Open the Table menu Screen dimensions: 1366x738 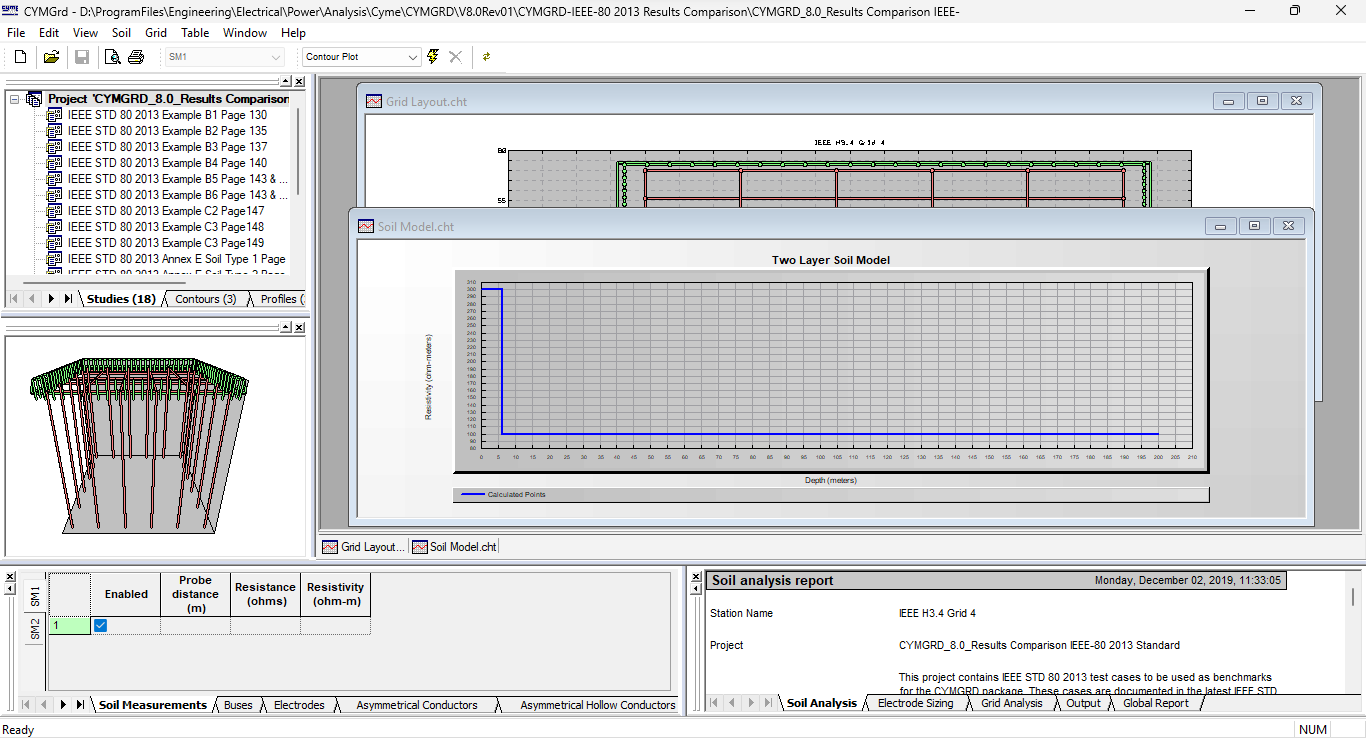[195, 33]
